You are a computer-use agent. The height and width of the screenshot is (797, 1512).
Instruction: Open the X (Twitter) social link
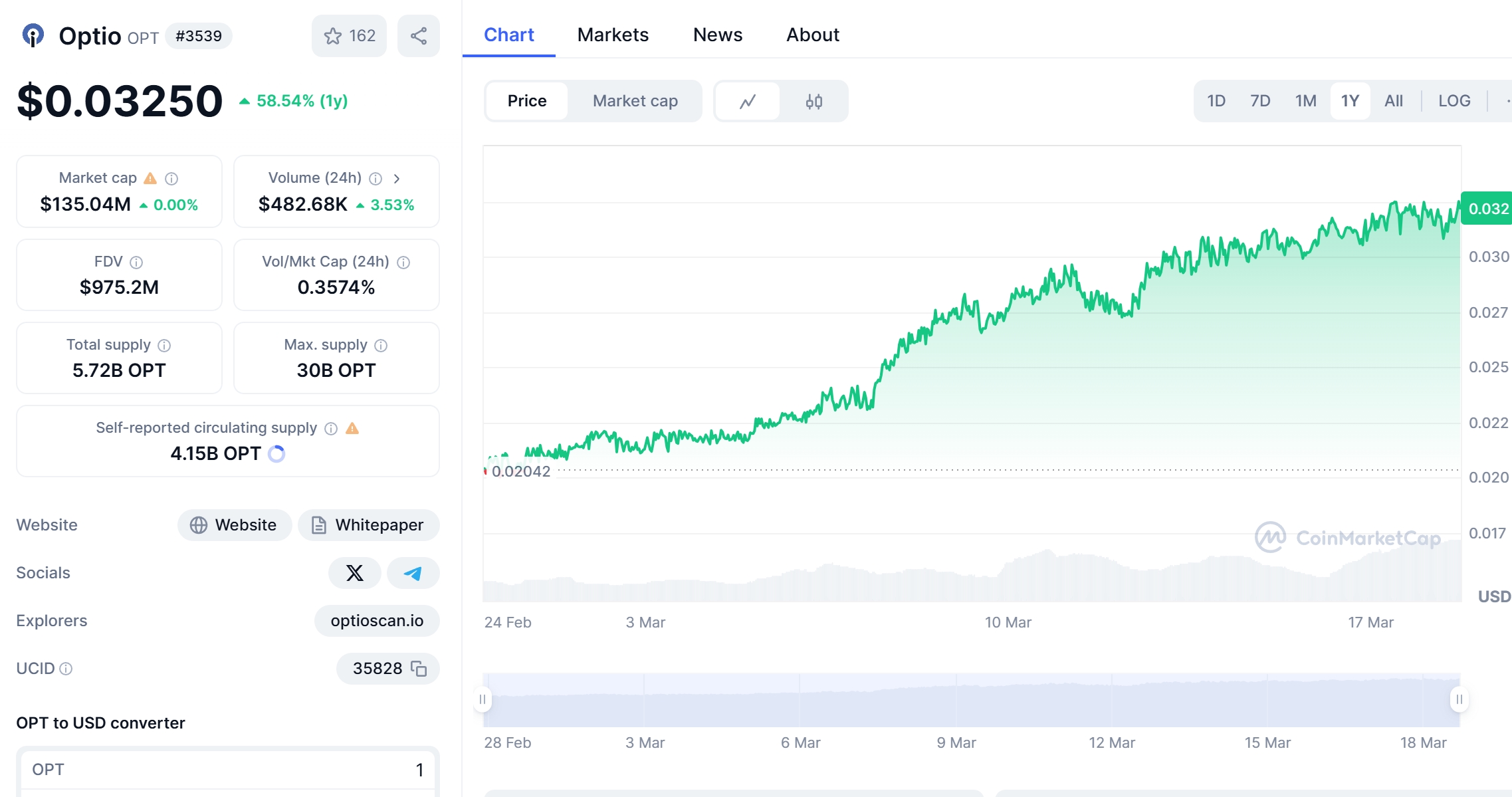pos(355,573)
